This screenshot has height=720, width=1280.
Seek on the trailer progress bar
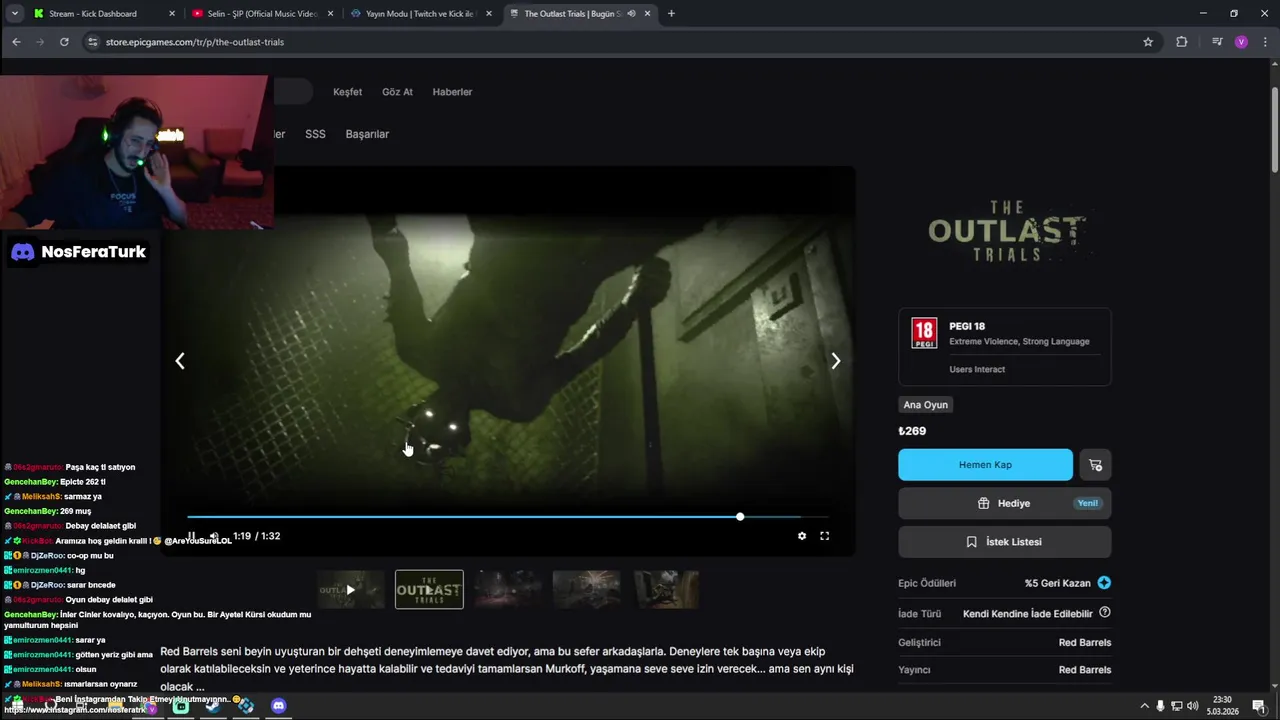tap(508, 517)
